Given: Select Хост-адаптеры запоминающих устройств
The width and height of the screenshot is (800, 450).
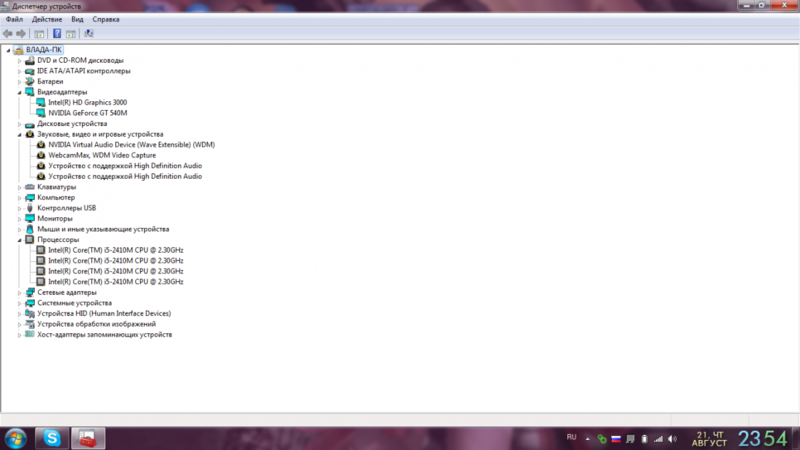Looking at the screenshot, I should point(105,335).
